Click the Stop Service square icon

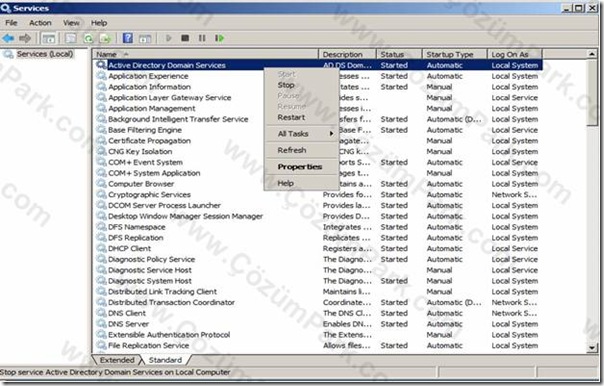click(185, 38)
